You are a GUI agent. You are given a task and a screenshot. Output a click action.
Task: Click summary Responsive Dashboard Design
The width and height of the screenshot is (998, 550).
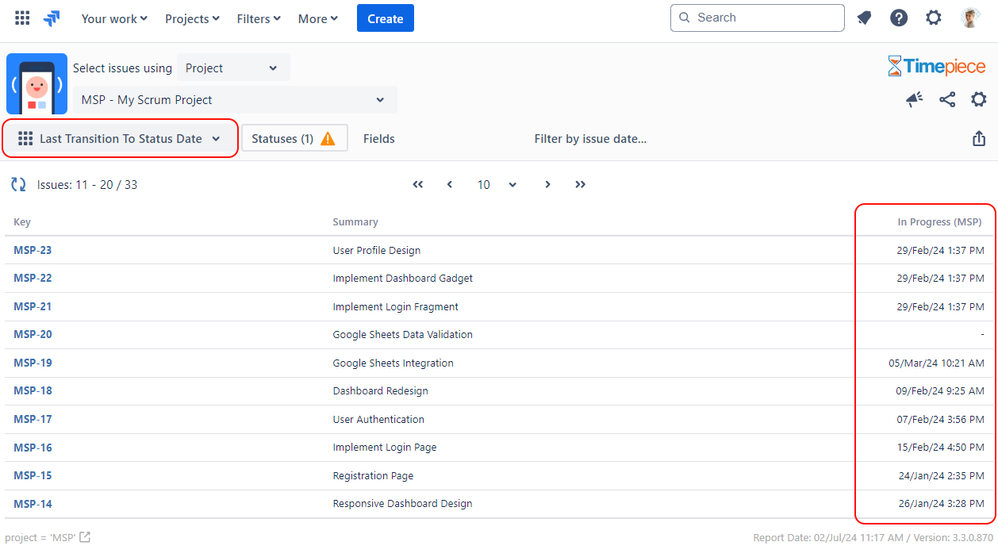[x=402, y=504]
